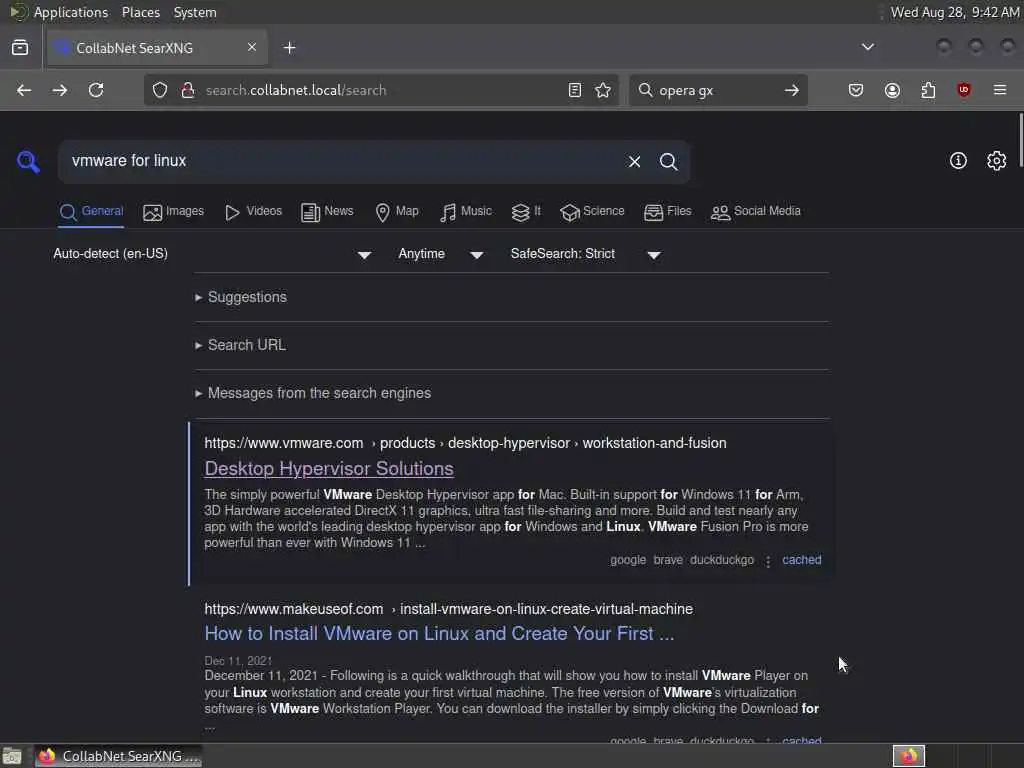Click Firefox workspace switcher in bottom panel

(908, 756)
